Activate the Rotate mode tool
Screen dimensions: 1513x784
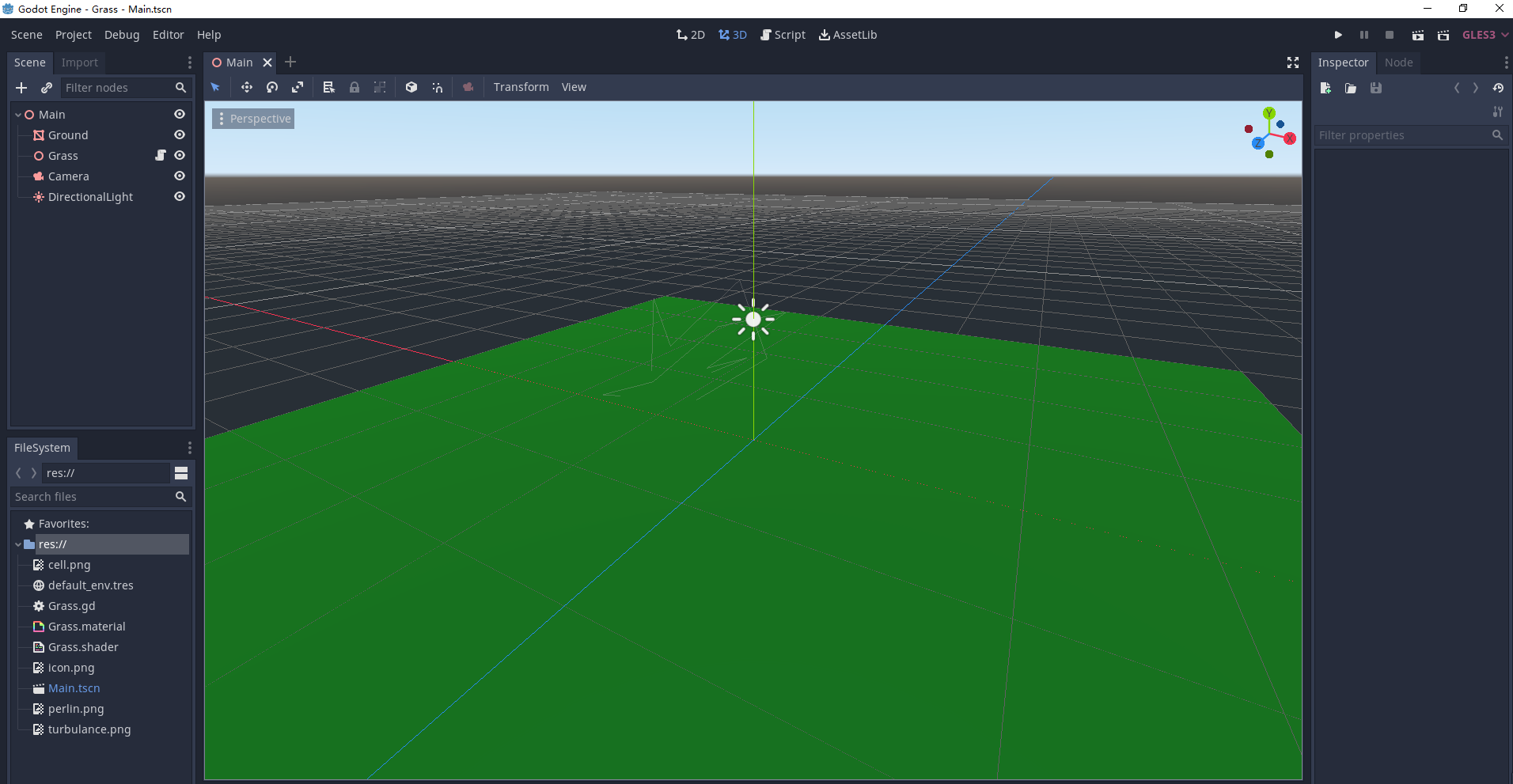coord(272,88)
